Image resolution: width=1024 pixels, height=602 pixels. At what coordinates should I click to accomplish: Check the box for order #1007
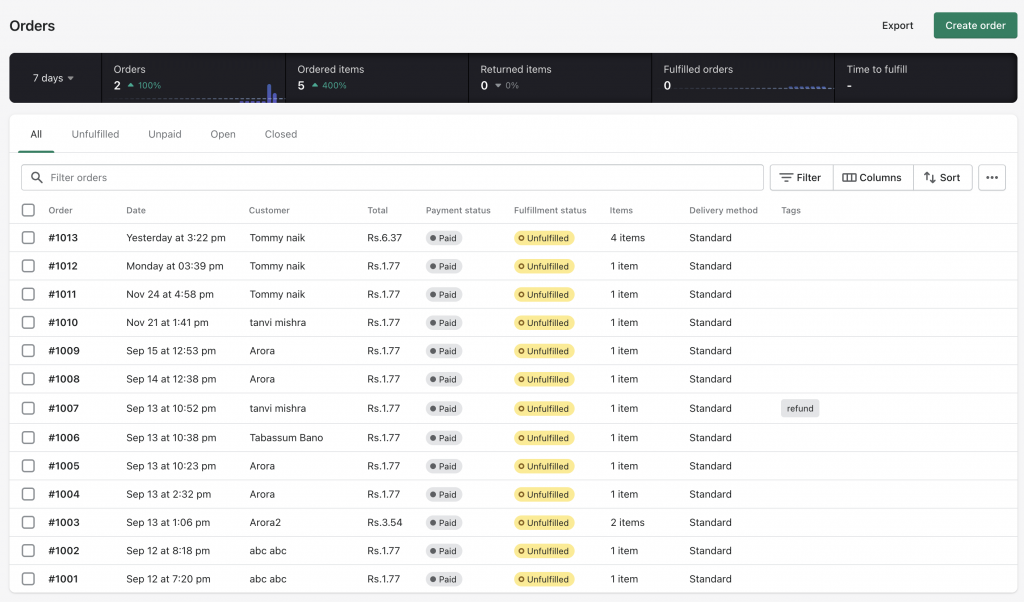[x=28, y=408]
